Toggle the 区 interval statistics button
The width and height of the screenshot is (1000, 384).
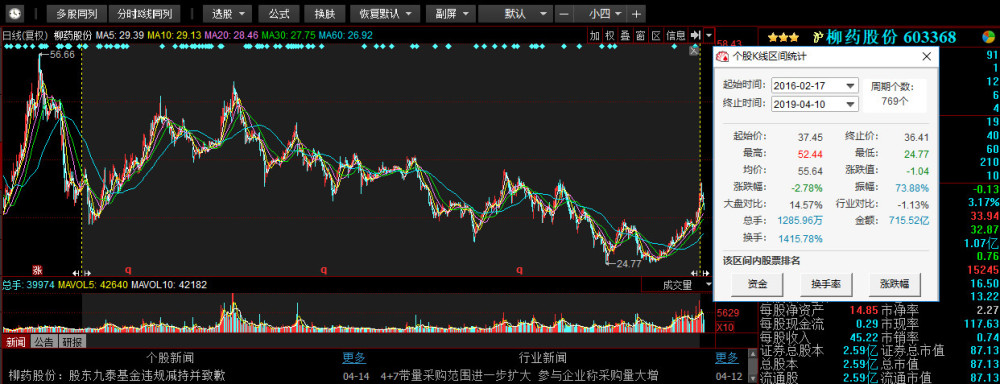(656, 36)
